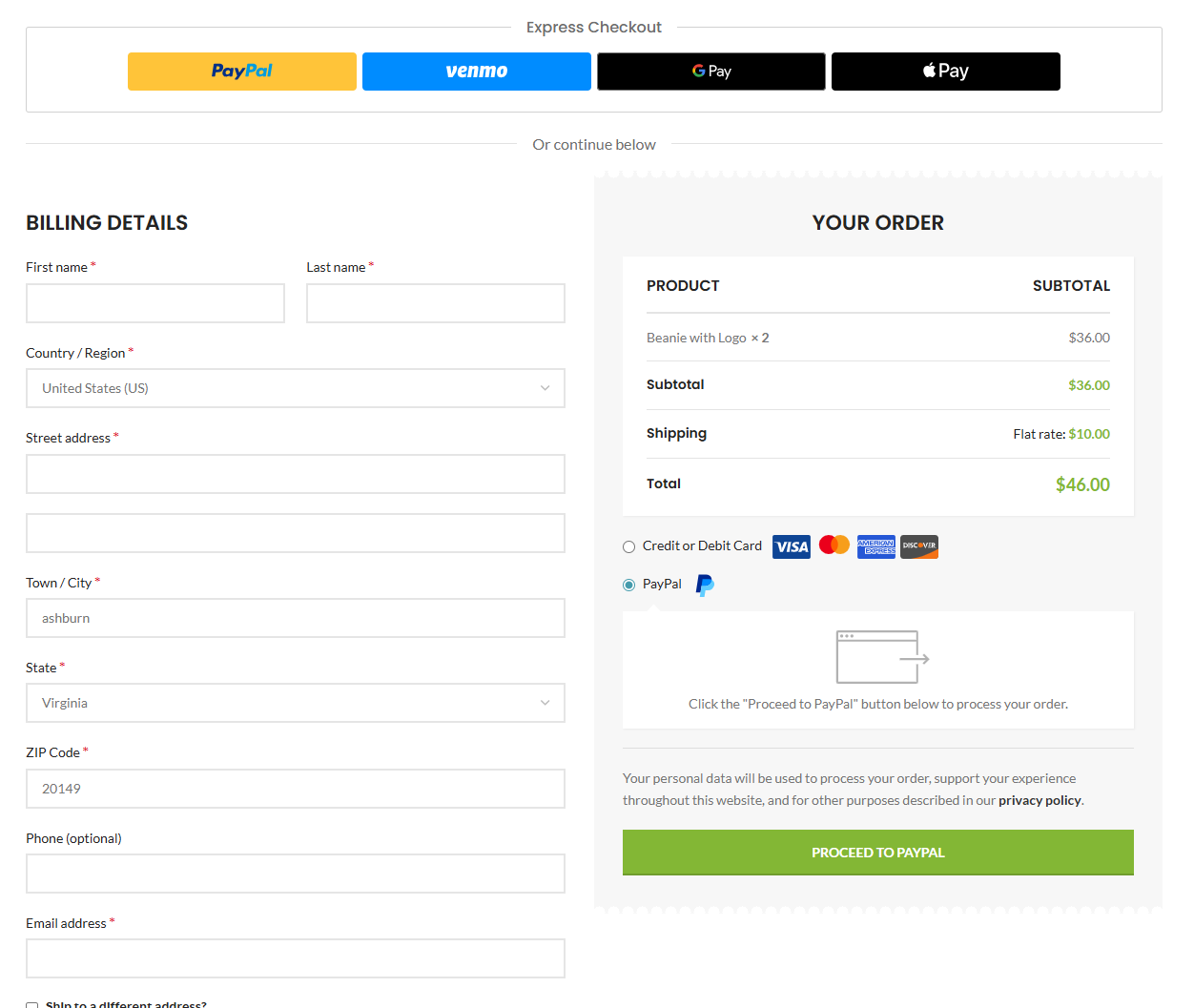1194x1008 pixels.
Task: Expand the State dropdown showing Virginia
Action: coord(295,703)
